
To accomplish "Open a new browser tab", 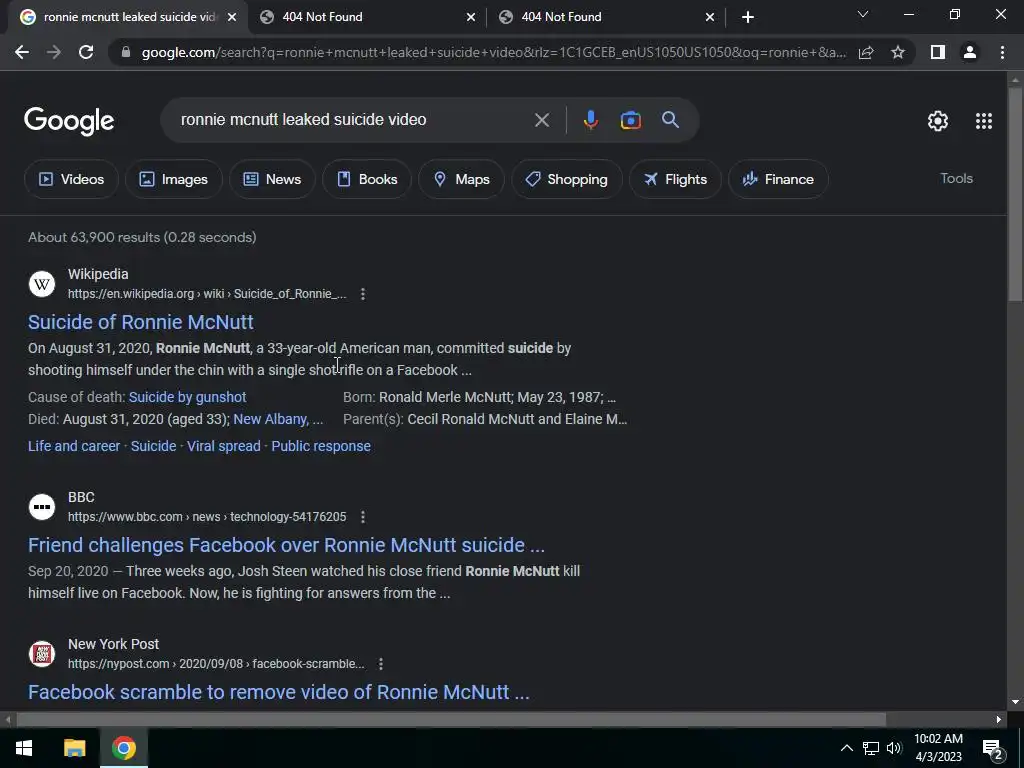I will point(748,17).
